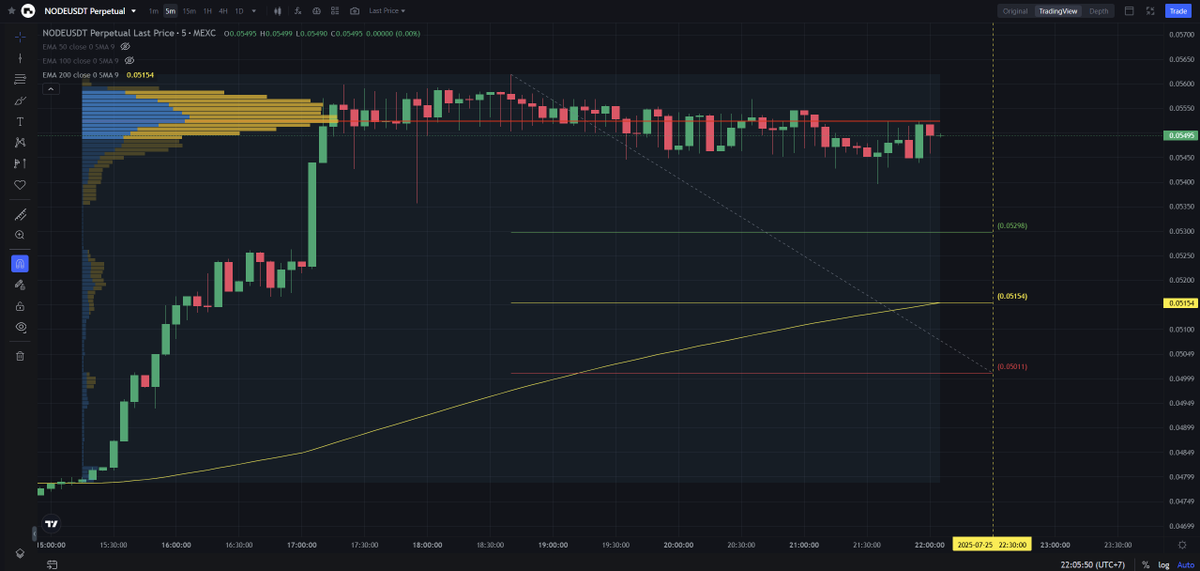Toggle hide all drawings eye icon
Image resolution: width=1200 pixels, height=571 pixels.
[20, 327]
